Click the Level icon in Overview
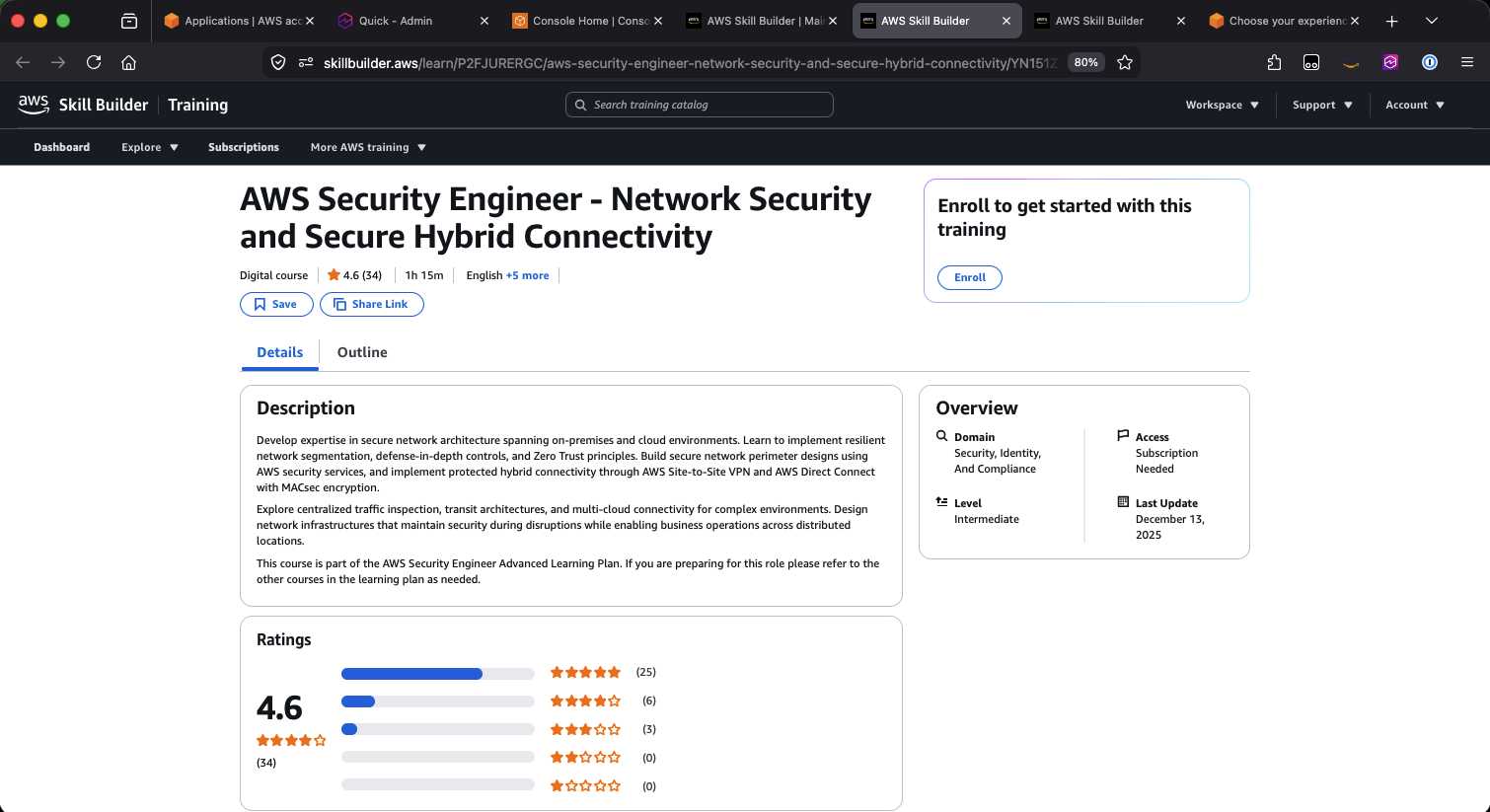 941,501
